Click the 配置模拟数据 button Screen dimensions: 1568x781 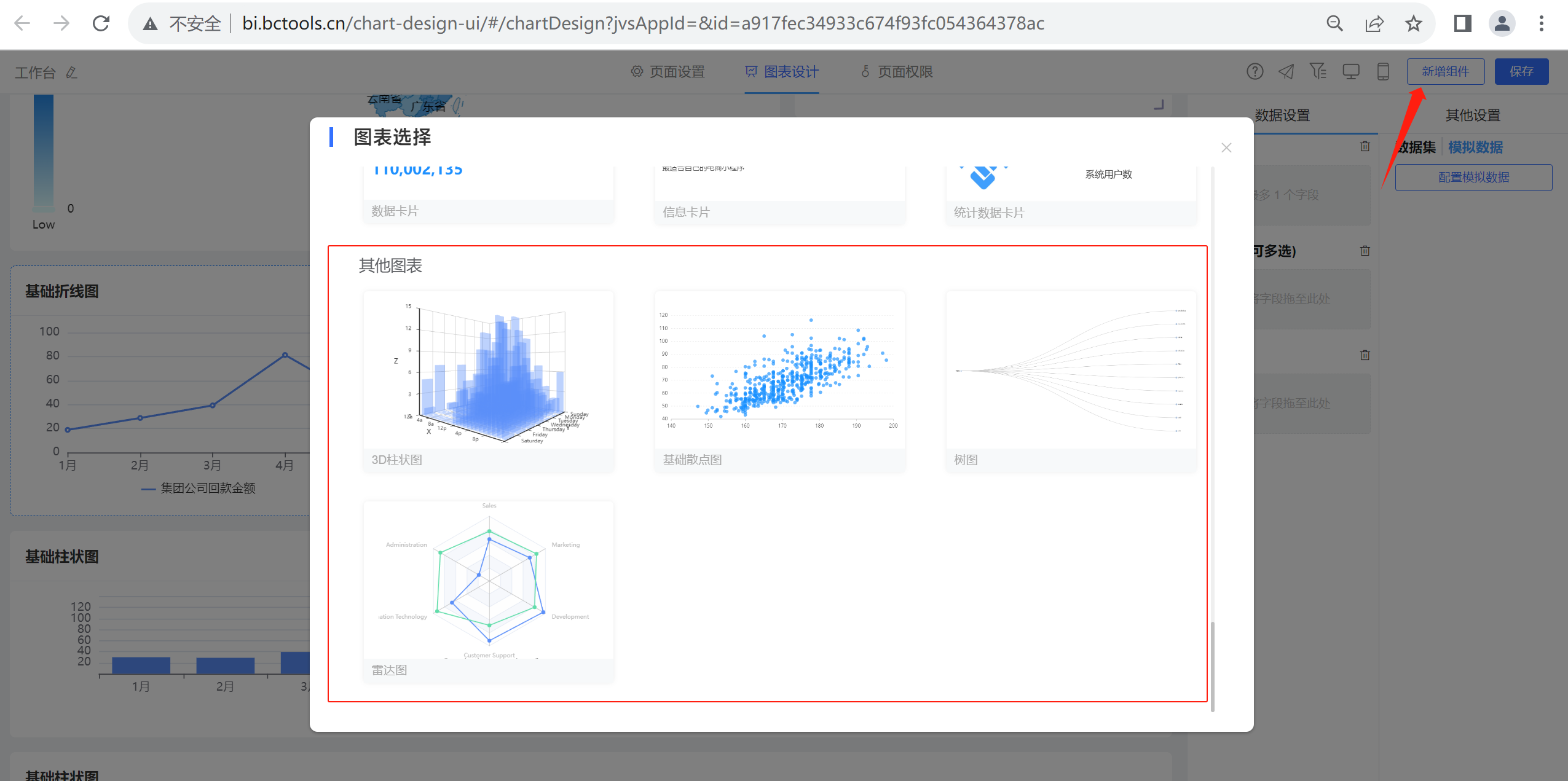(x=1473, y=178)
